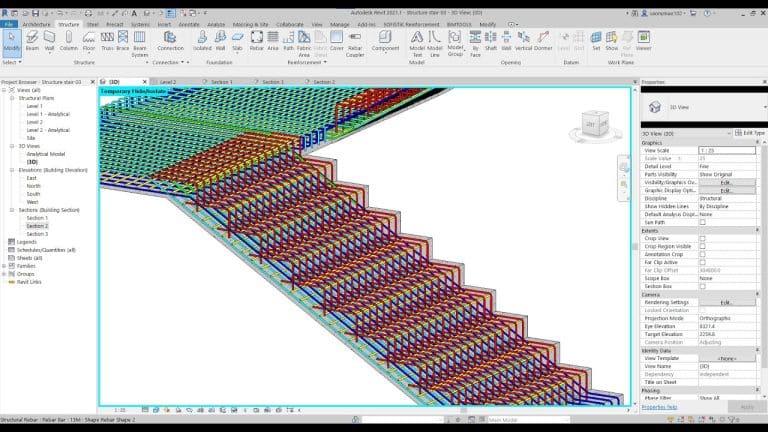Click Edit for Graphic Display Options
Screen dimensions: 768x432
coord(726,191)
